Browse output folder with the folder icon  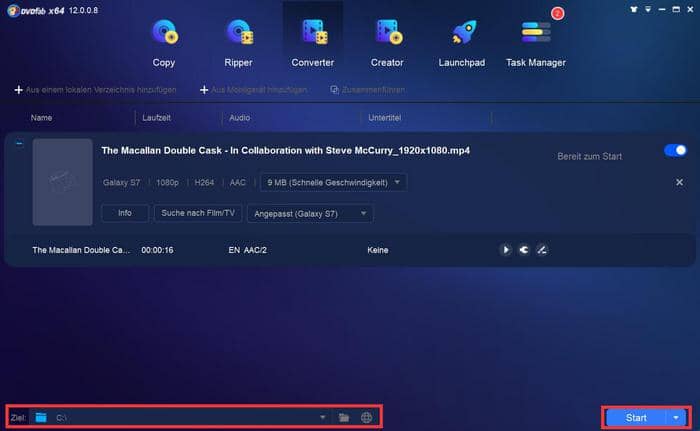click(x=344, y=417)
